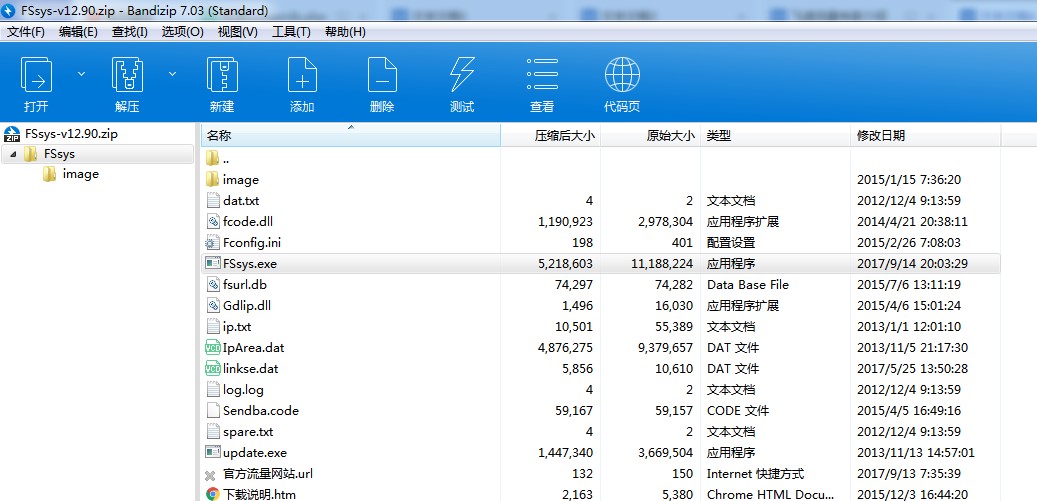
Task: Select the update.exe file row
Action: pos(254,453)
